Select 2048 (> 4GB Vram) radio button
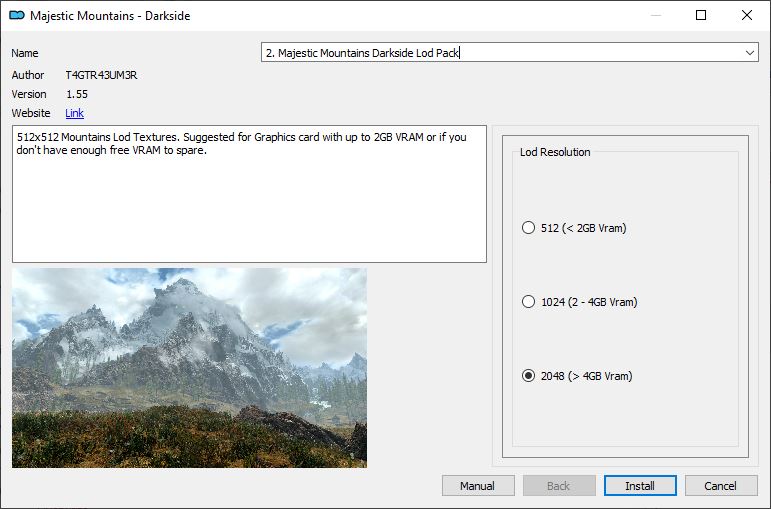Viewport: 771px width, 509px height. (528, 376)
